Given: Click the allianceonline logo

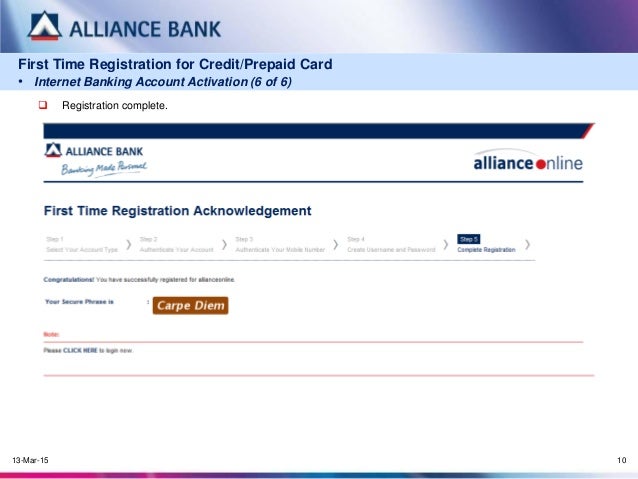Looking at the screenshot, I should pos(528,161).
